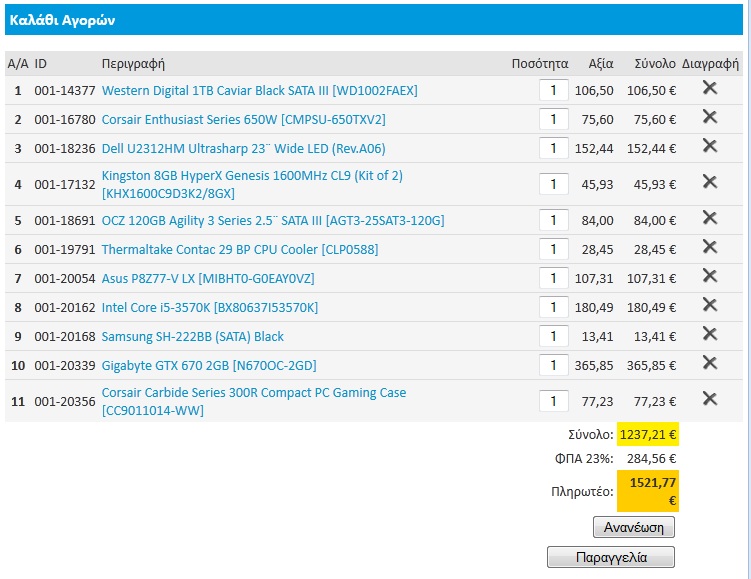Delete the Asus P8Z77-V LX item
Viewport: 751px width, 579px height.
(x=709, y=276)
